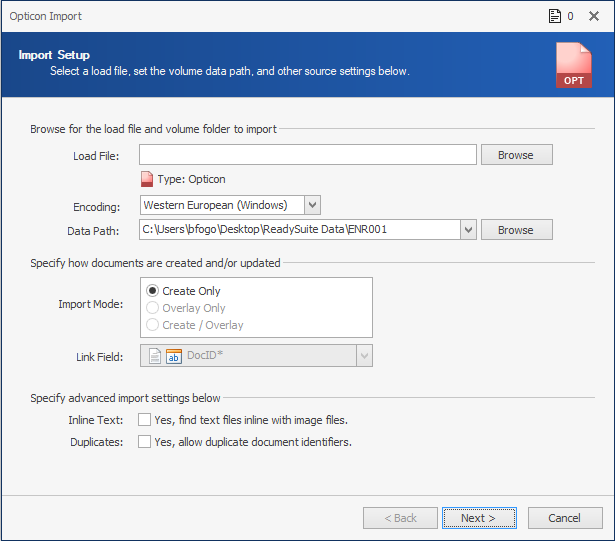Click into the Load File text field
The height and width of the screenshot is (541, 615).
coord(308,155)
